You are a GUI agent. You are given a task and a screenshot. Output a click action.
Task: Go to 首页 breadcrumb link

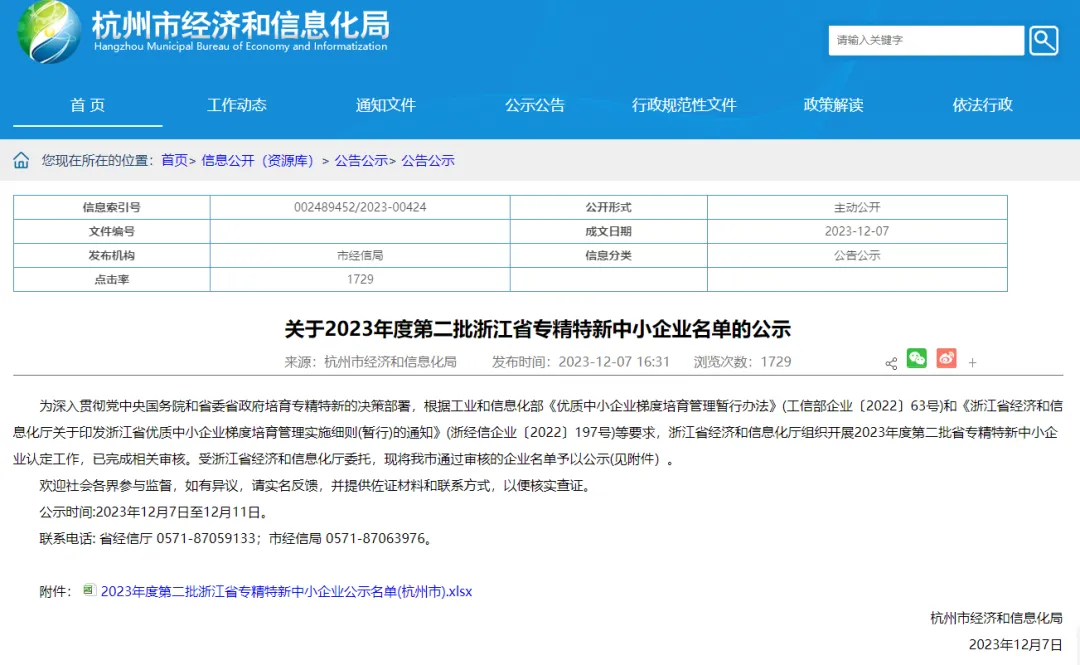[174, 161]
